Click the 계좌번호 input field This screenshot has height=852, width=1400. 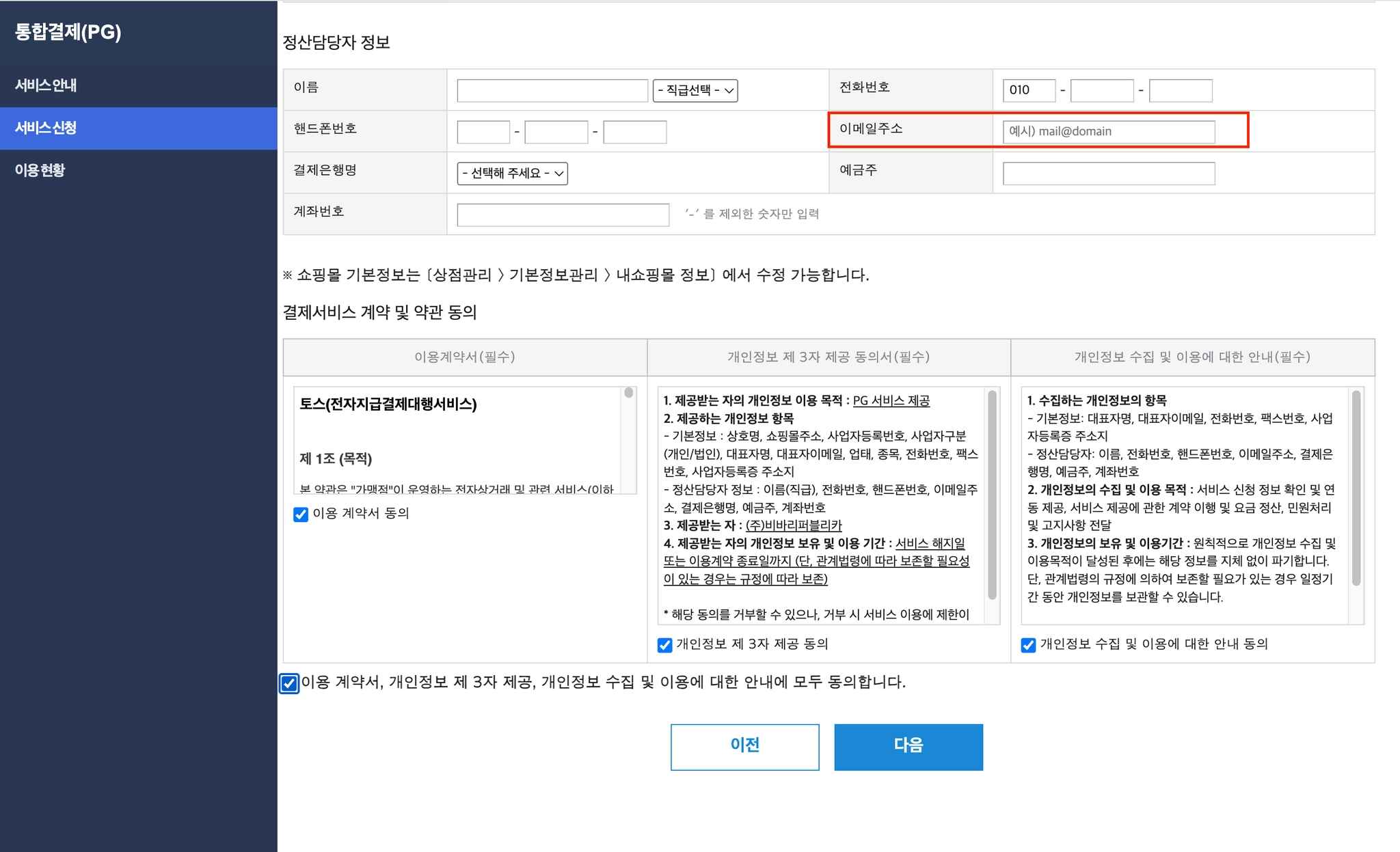(563, 215)
